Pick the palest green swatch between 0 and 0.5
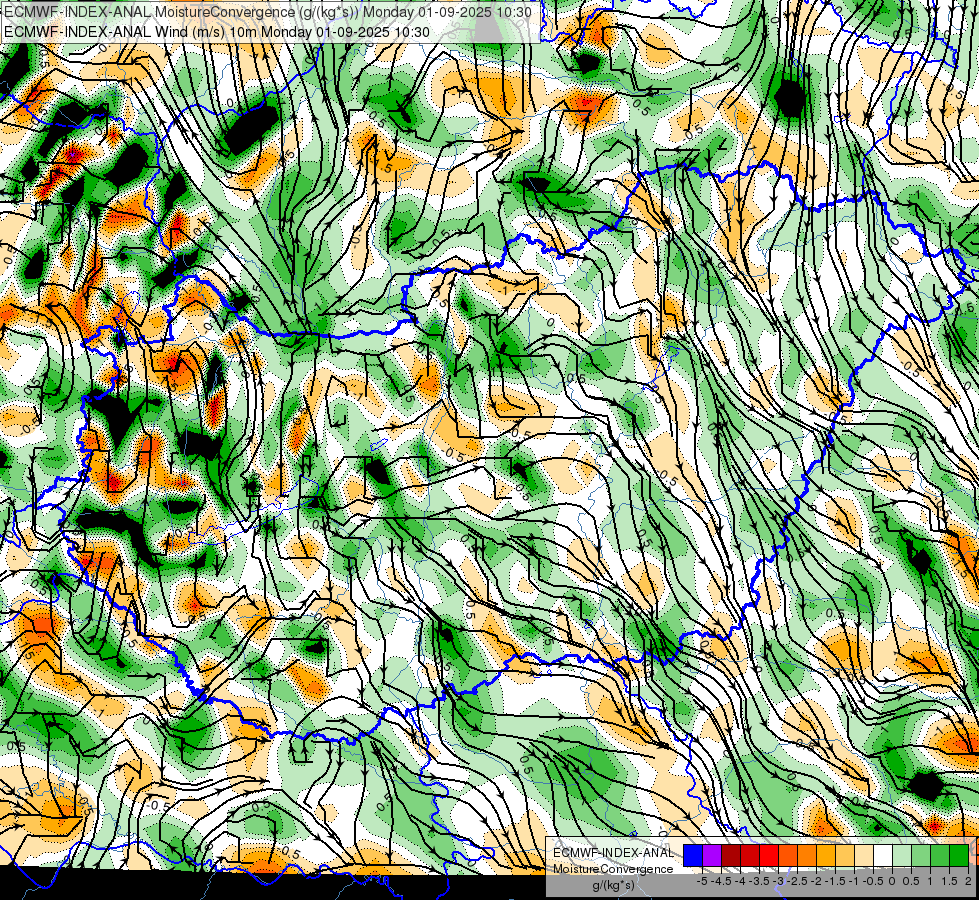The width and height of the screenshot is (979, 900). 902,855
